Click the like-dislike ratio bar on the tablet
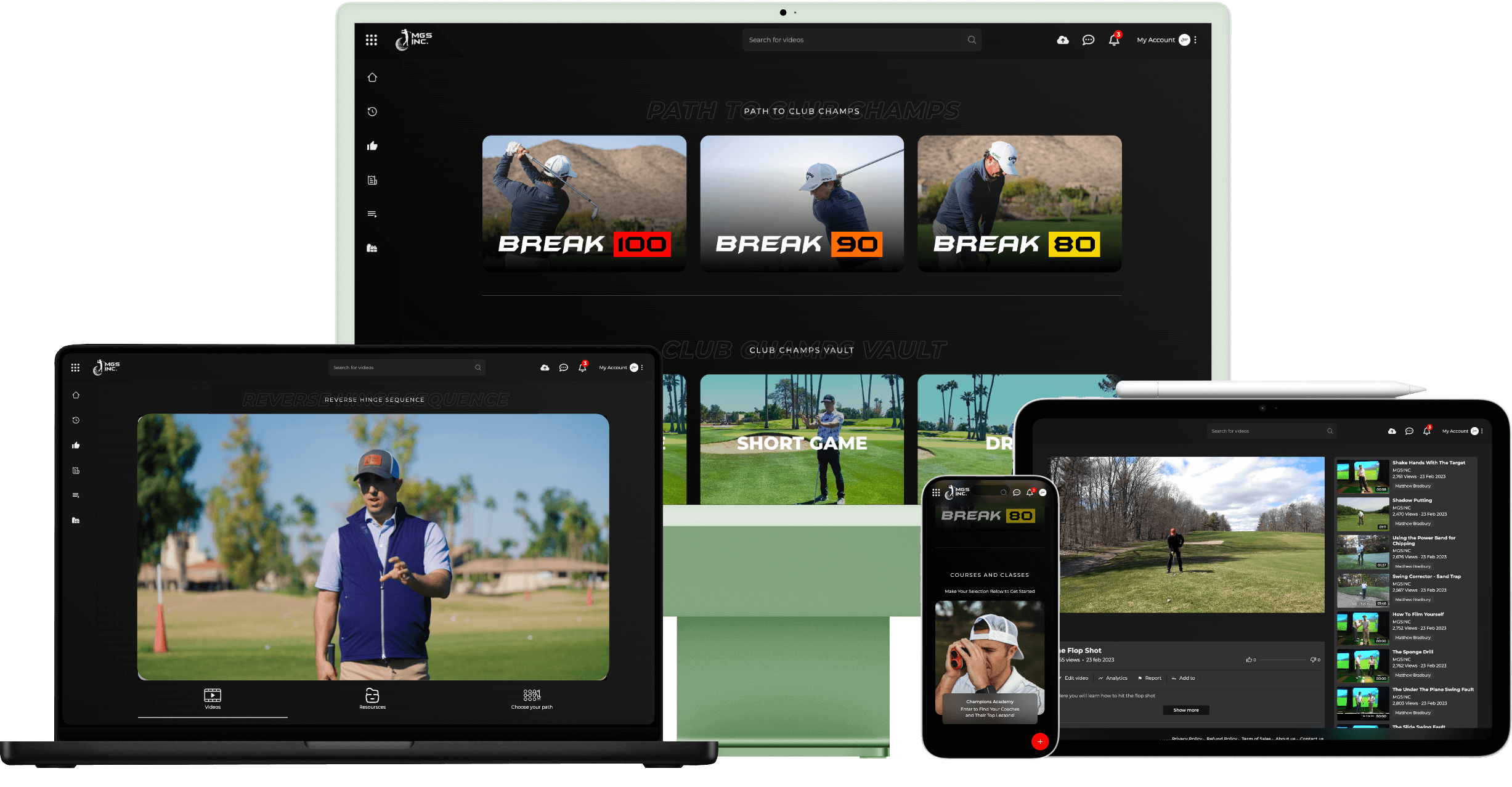Viewport: 1512px width, 787px height. 1282,660
